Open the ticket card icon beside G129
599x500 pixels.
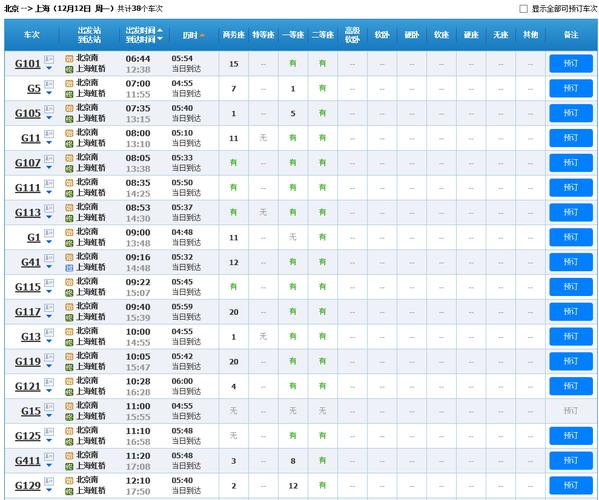49,481
